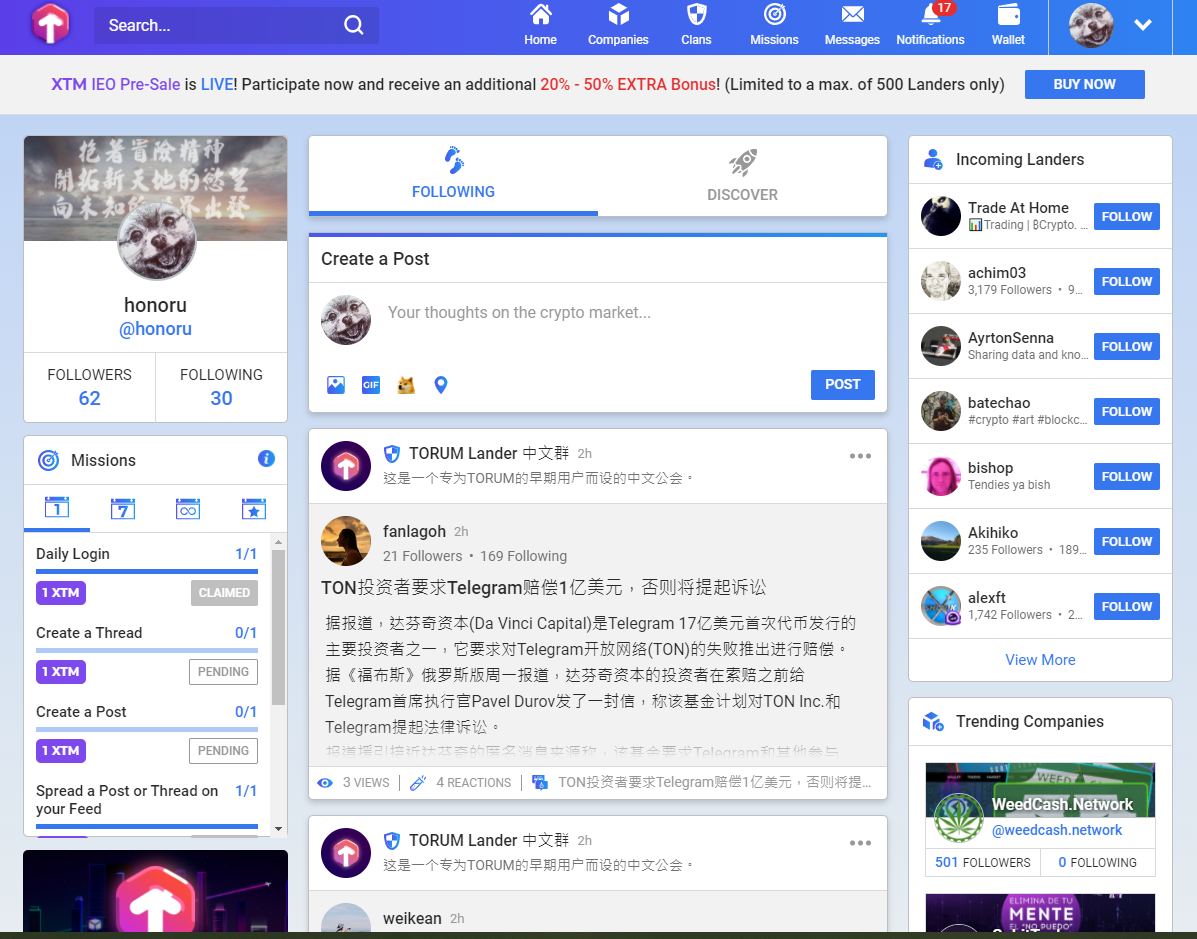Follow Akihiko
1197x939 pixels.
click(1127, 541)
